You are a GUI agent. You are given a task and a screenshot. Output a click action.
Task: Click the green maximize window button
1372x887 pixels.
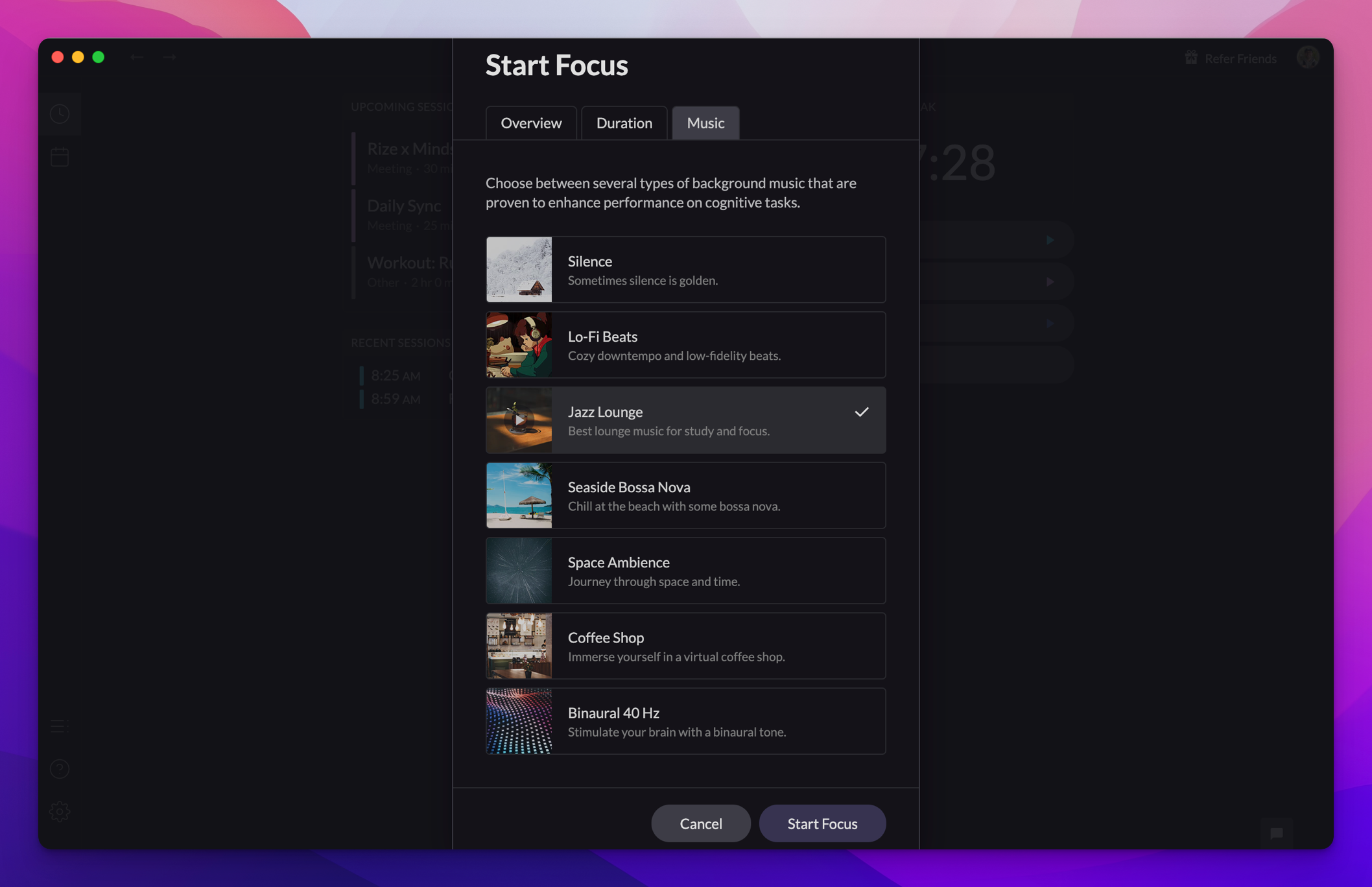tap(99, 57)
